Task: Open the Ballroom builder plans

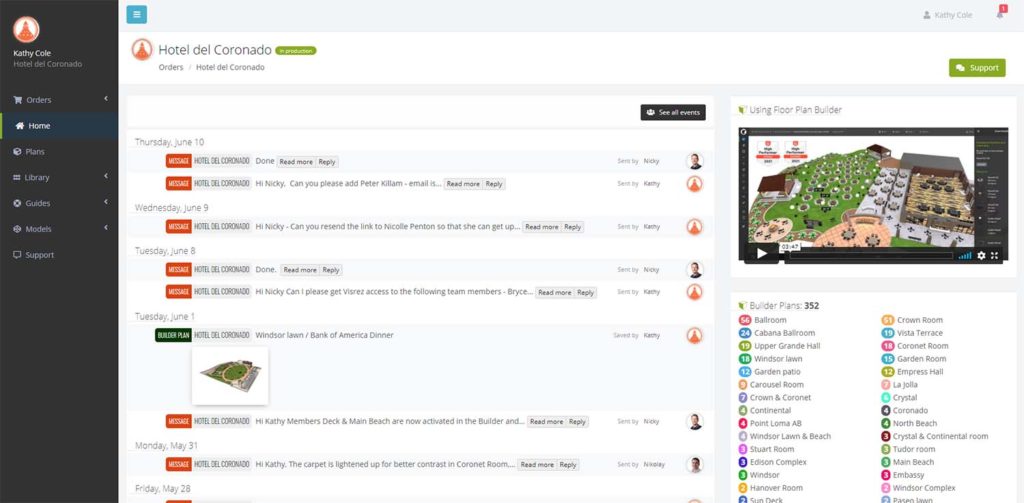Action: [x=770, y=320]
